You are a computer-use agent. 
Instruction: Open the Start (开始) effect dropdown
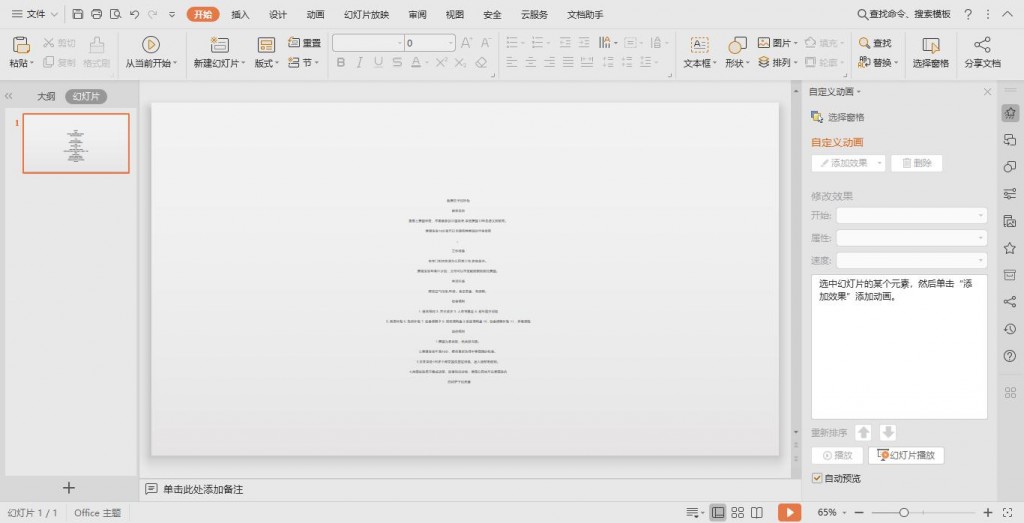coord(912,215)
